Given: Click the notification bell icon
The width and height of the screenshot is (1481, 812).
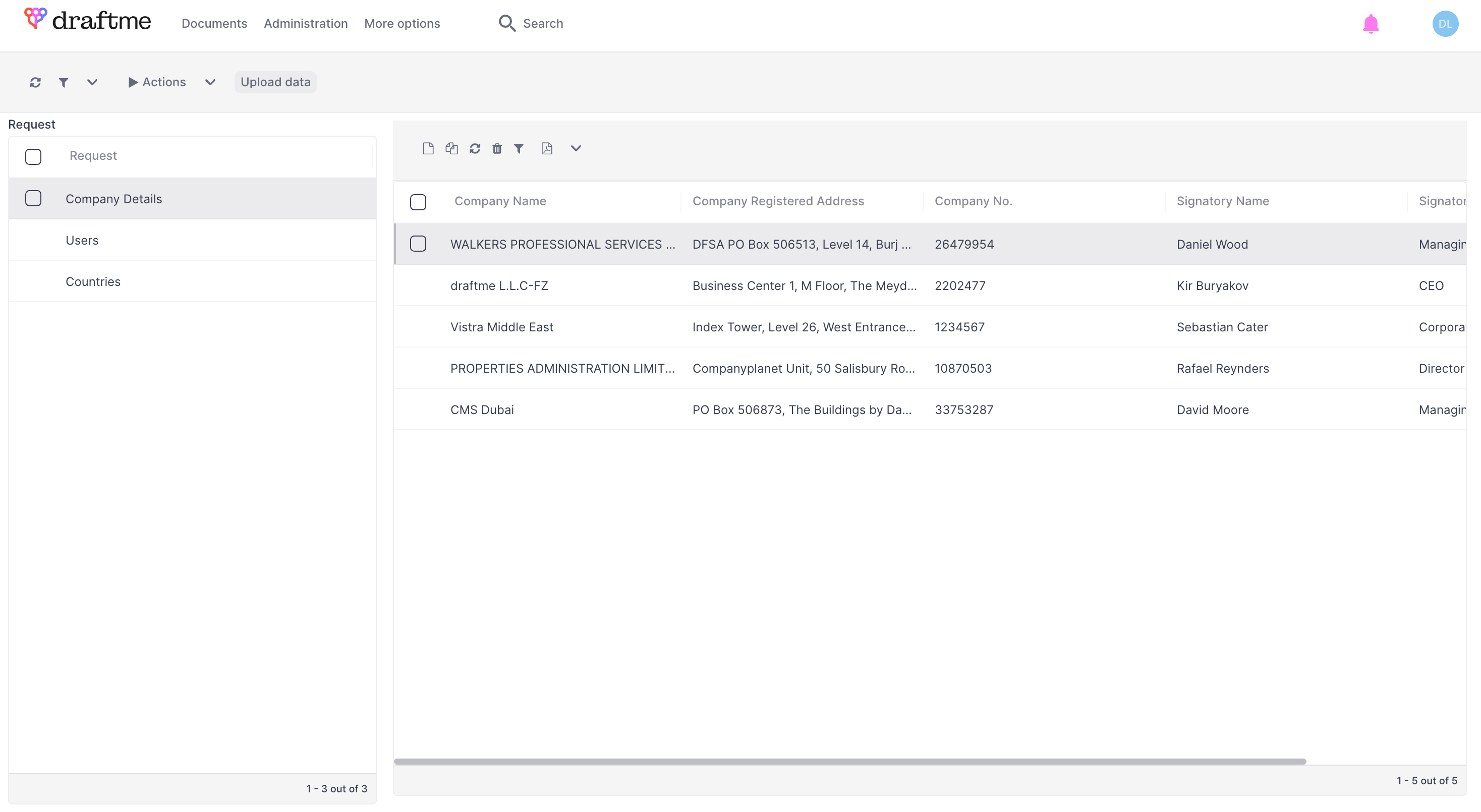Looking at the screenshot, I should click(x=1371, y=24).
